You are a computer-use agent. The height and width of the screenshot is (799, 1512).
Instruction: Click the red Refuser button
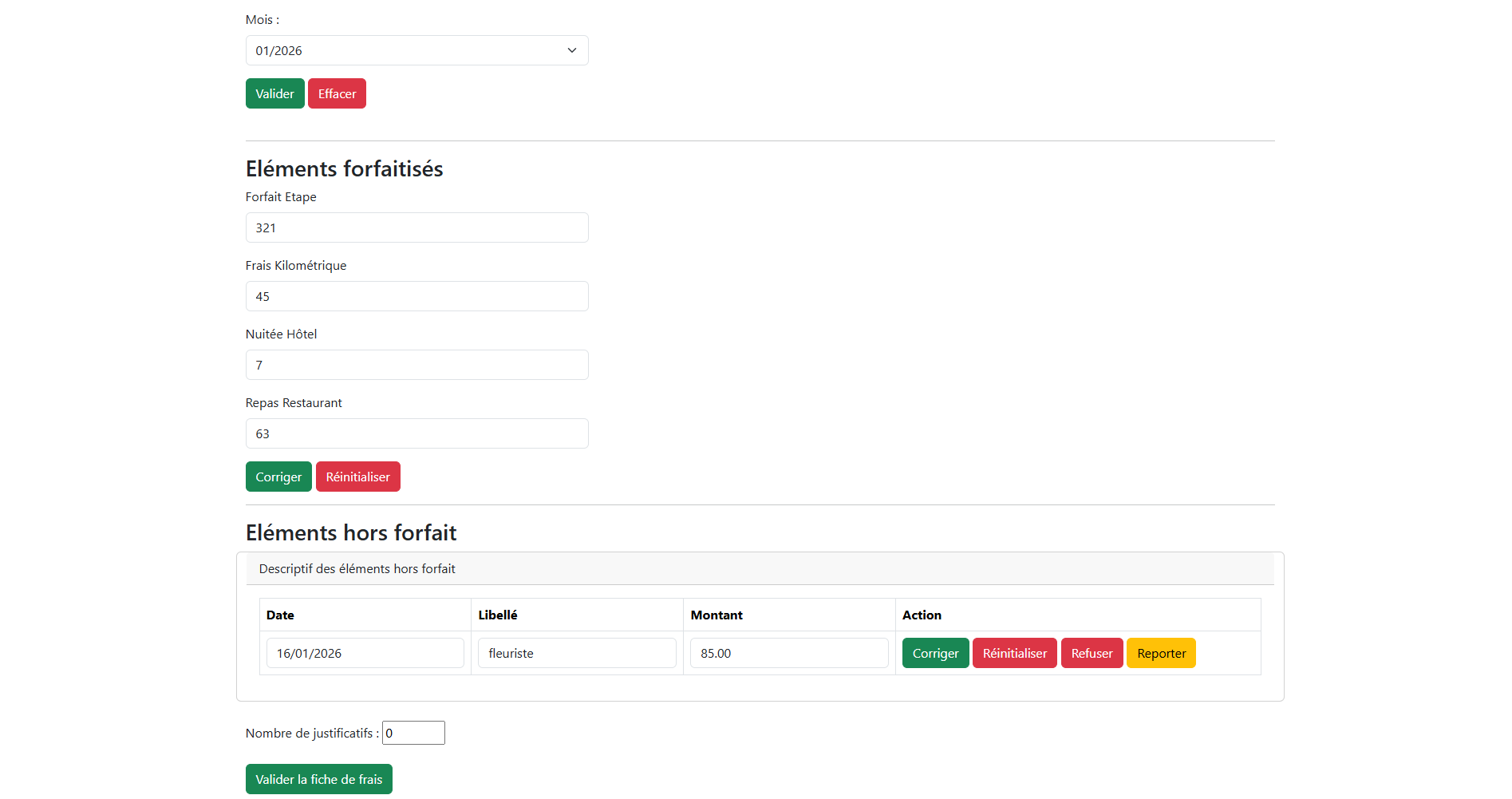[1092, 653]
